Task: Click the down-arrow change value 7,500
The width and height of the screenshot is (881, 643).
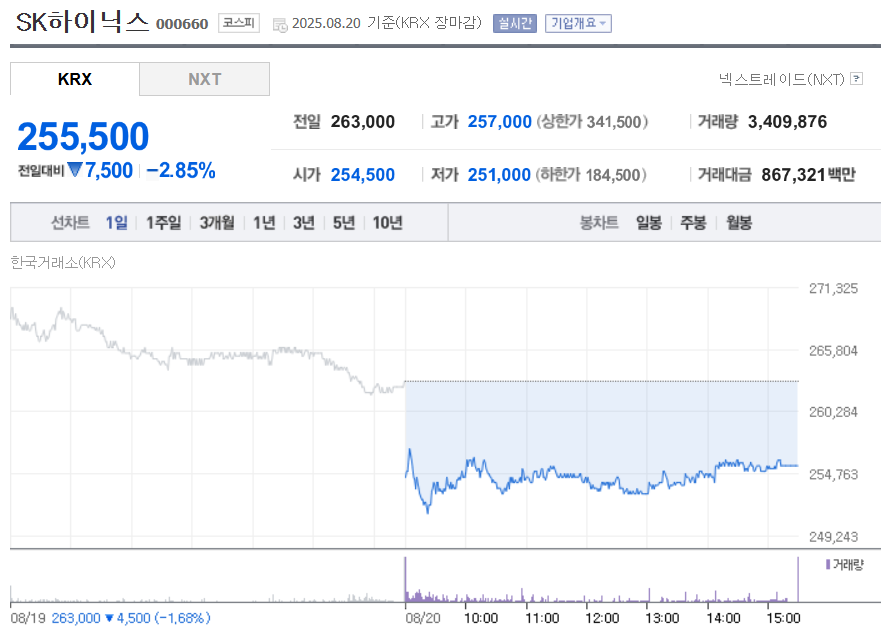Action: 100,170
